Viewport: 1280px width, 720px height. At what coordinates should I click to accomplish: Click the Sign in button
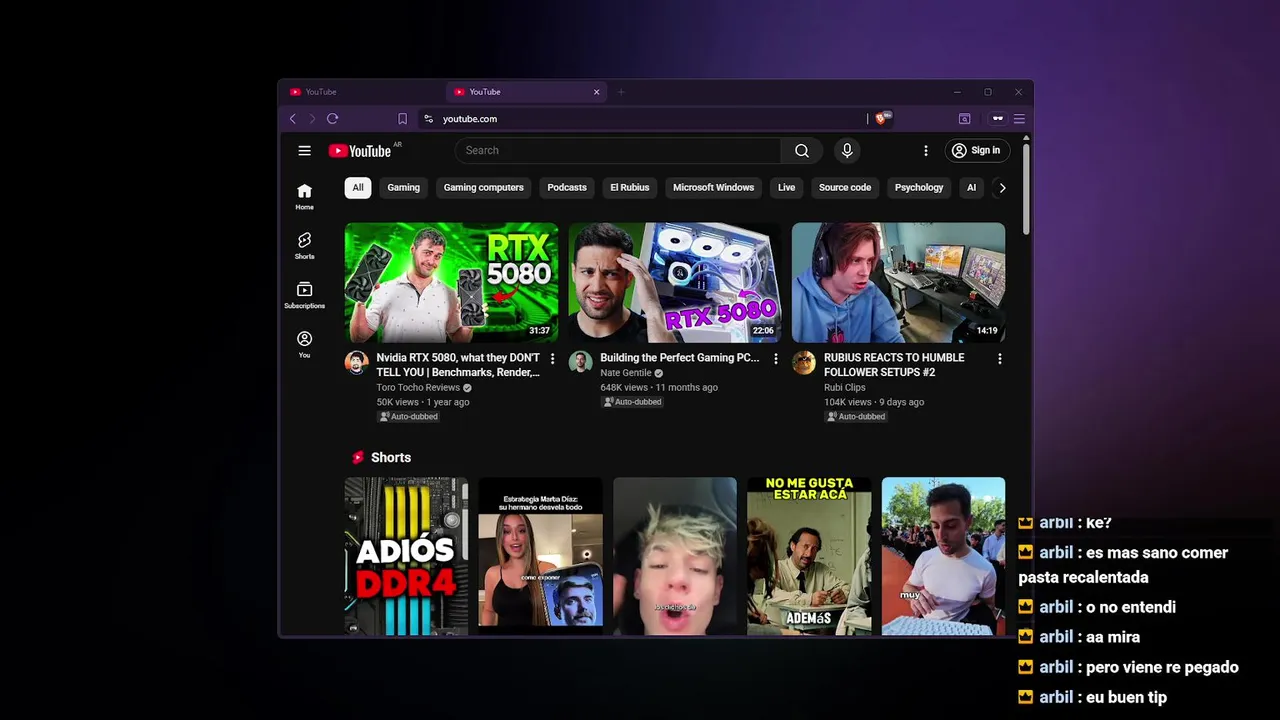976,151
